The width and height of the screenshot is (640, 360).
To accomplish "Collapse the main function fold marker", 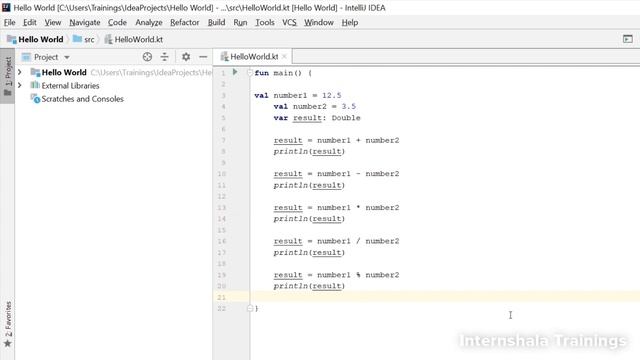I will (250, 73).
